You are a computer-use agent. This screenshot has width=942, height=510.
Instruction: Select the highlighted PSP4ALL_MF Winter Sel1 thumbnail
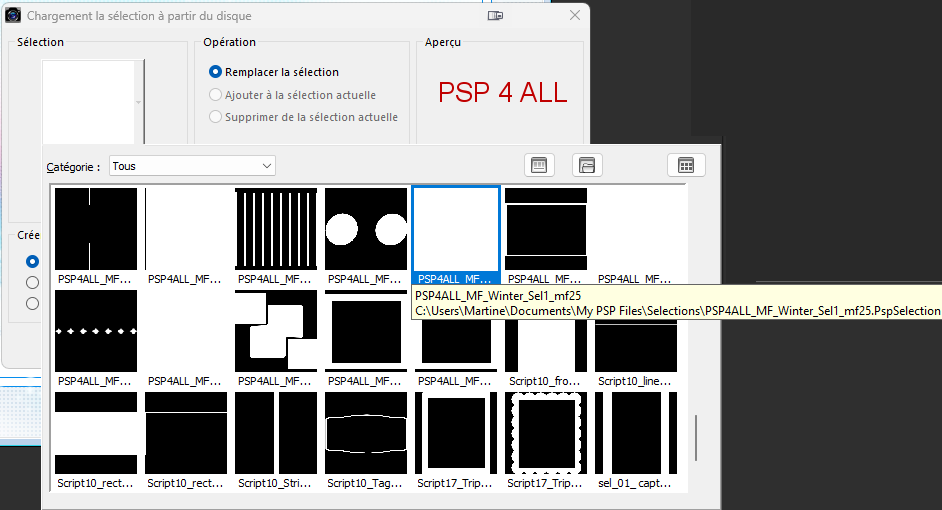point(456,229)
